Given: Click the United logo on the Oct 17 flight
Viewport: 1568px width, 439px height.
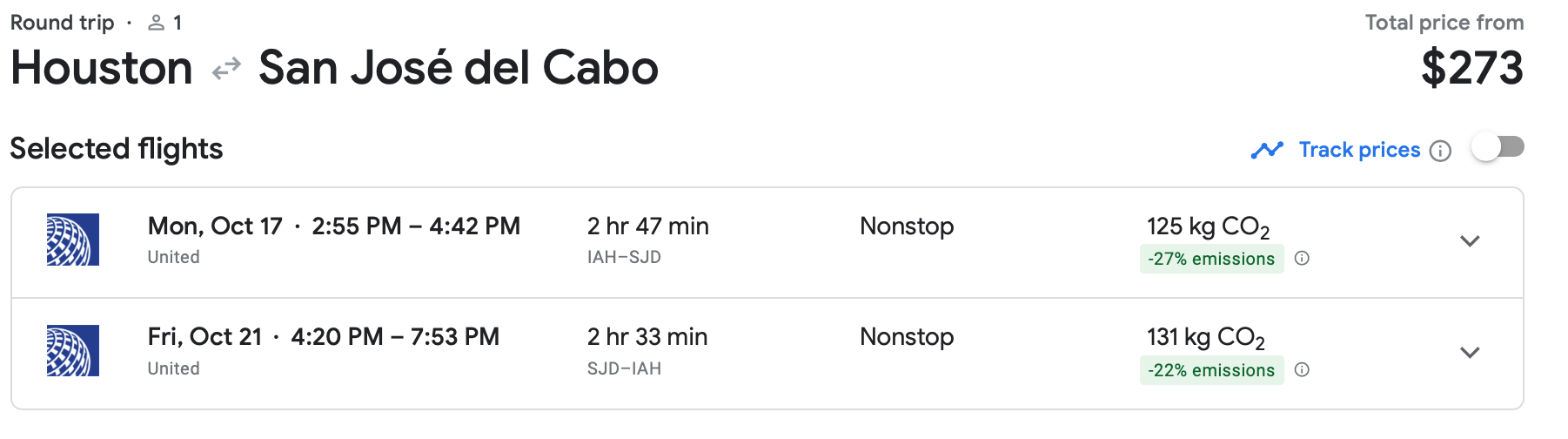Looking at the screenshot, I should pyautogui.click(x=73, y=240).
